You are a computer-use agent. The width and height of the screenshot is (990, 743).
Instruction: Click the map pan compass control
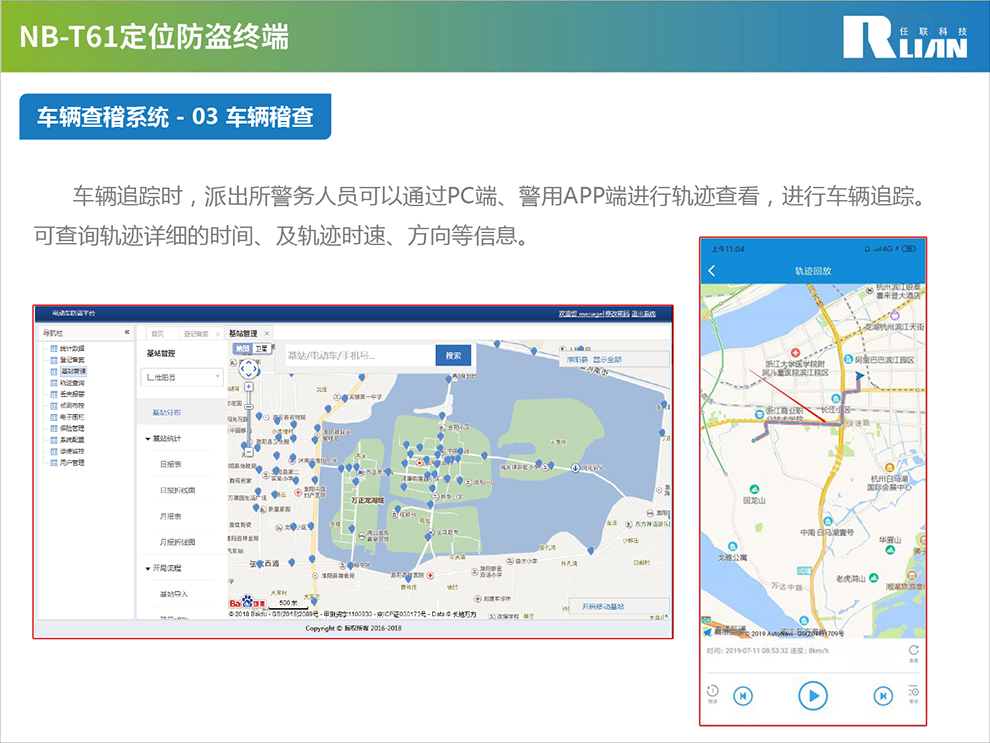coord(249,370)
